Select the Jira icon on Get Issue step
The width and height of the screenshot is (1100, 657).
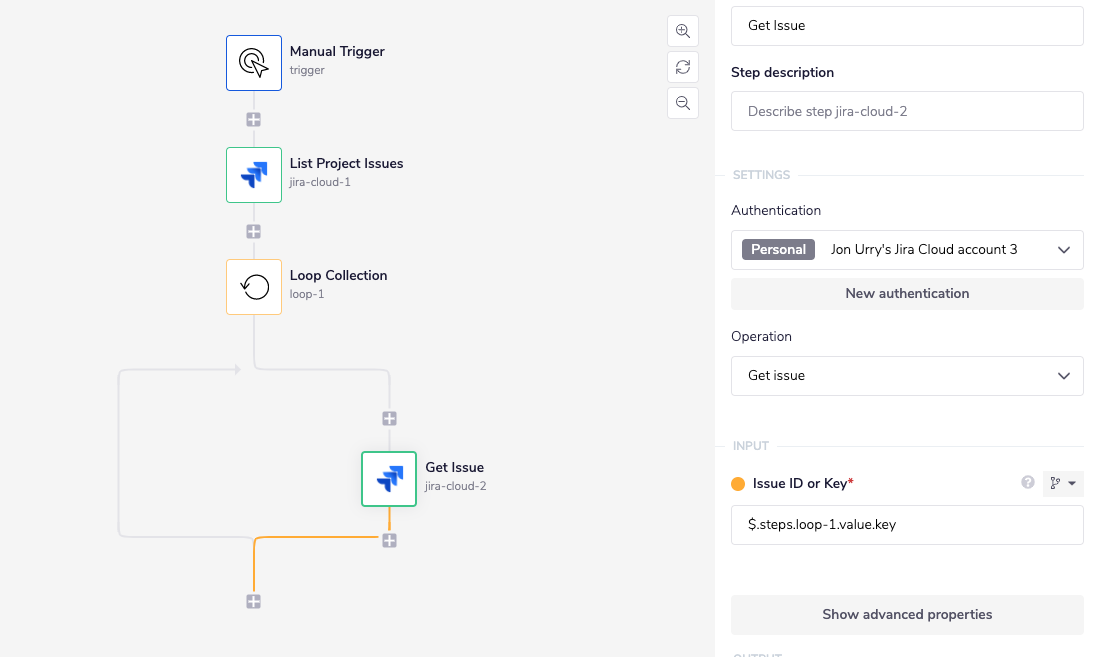[x=388, y=479]
